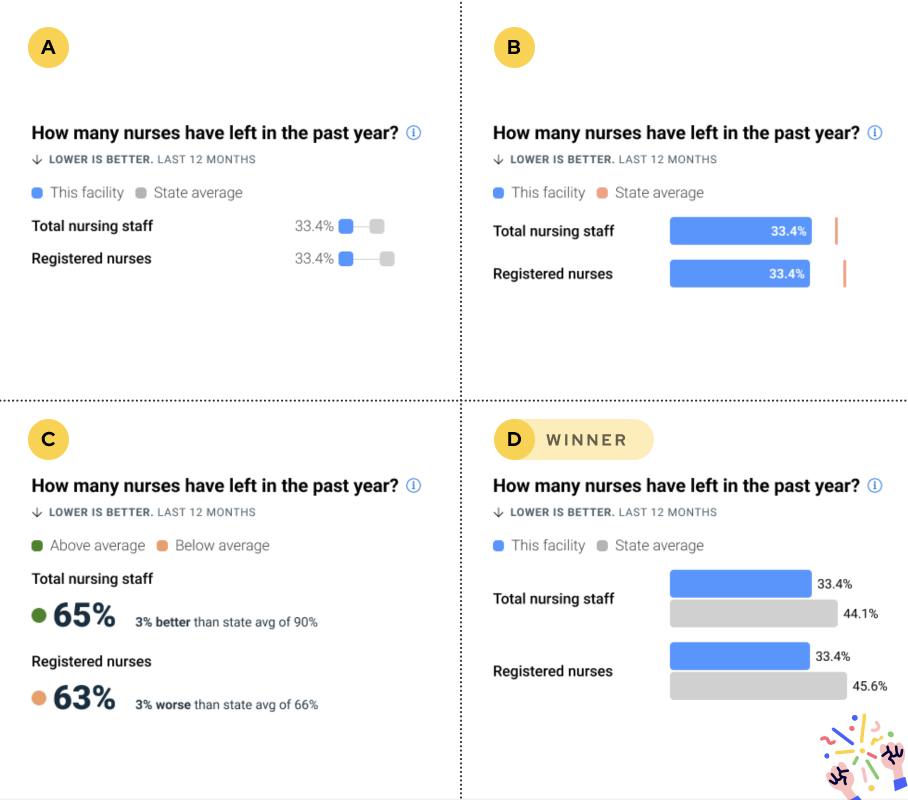
Task: Click the green 'Above average' legend dot in panel C
Action: 37,546
